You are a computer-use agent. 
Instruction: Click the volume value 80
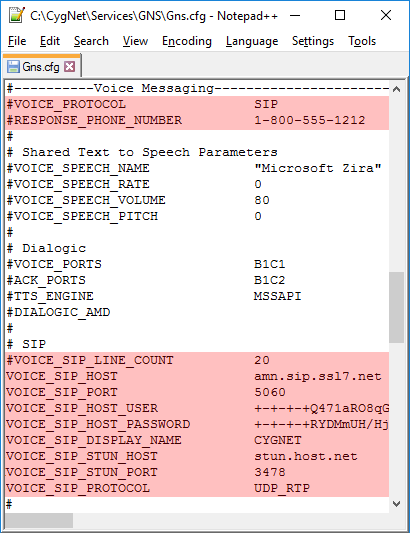click(262, 200)
